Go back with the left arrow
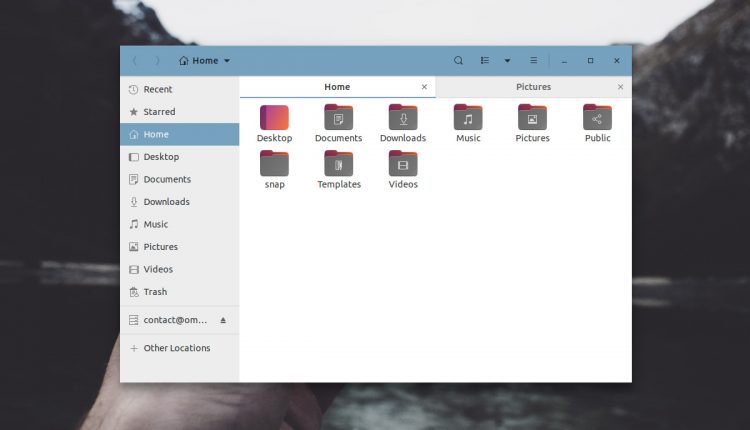The height and width of the screenshot is (430, 750). (134, 61)
